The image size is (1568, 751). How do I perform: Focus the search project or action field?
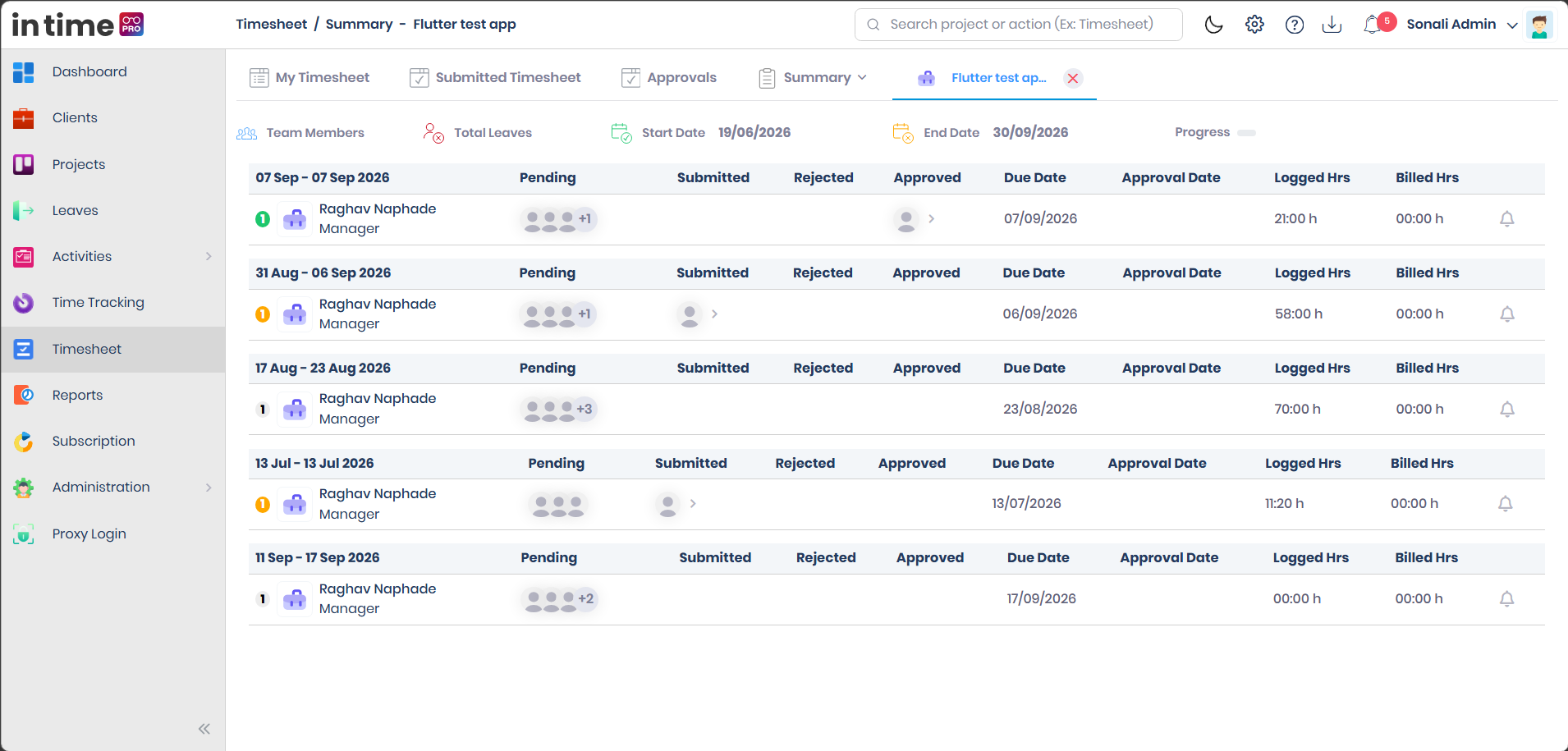(1018, 25)
